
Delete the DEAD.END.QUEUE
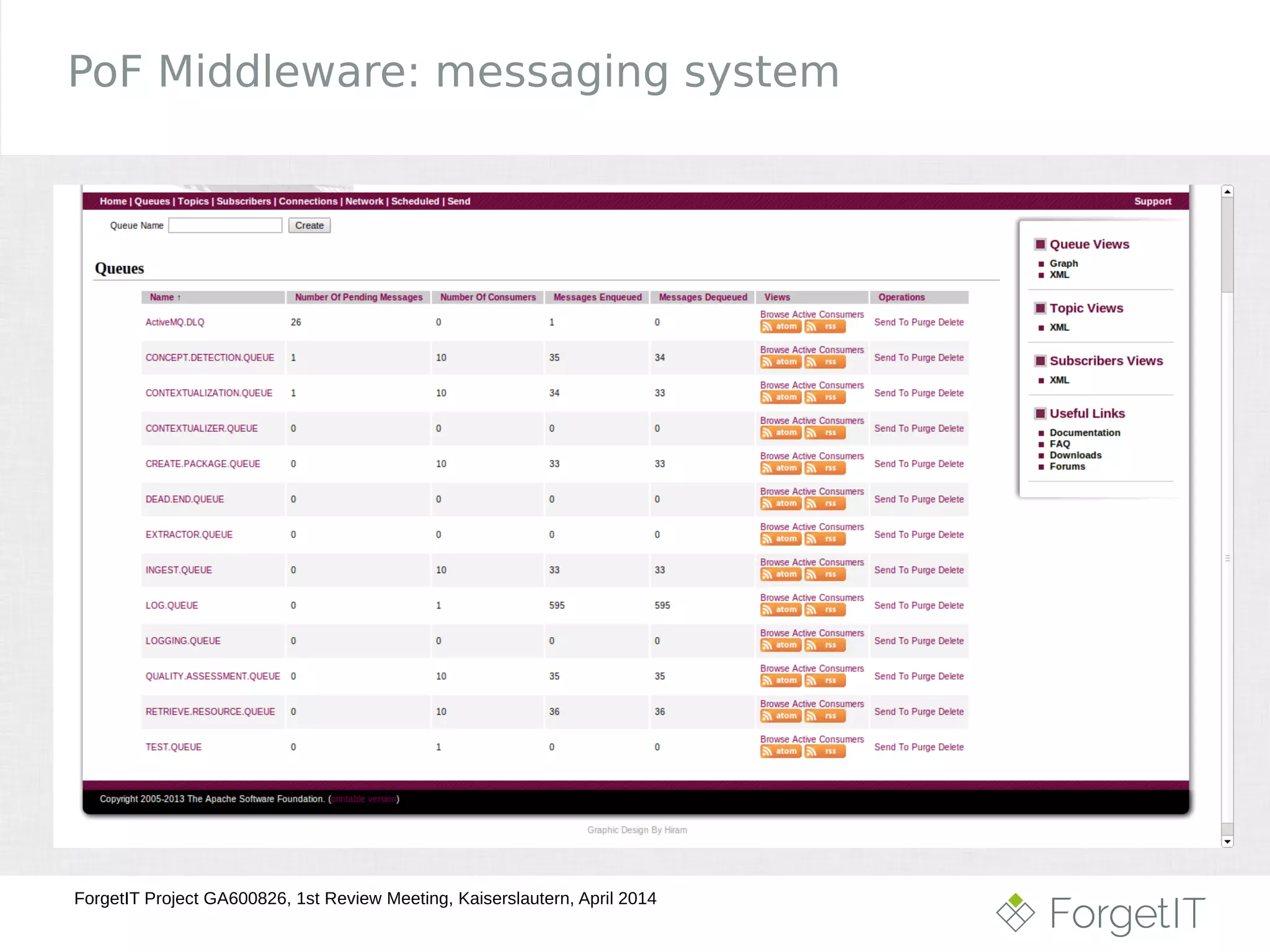coord(951,499)
